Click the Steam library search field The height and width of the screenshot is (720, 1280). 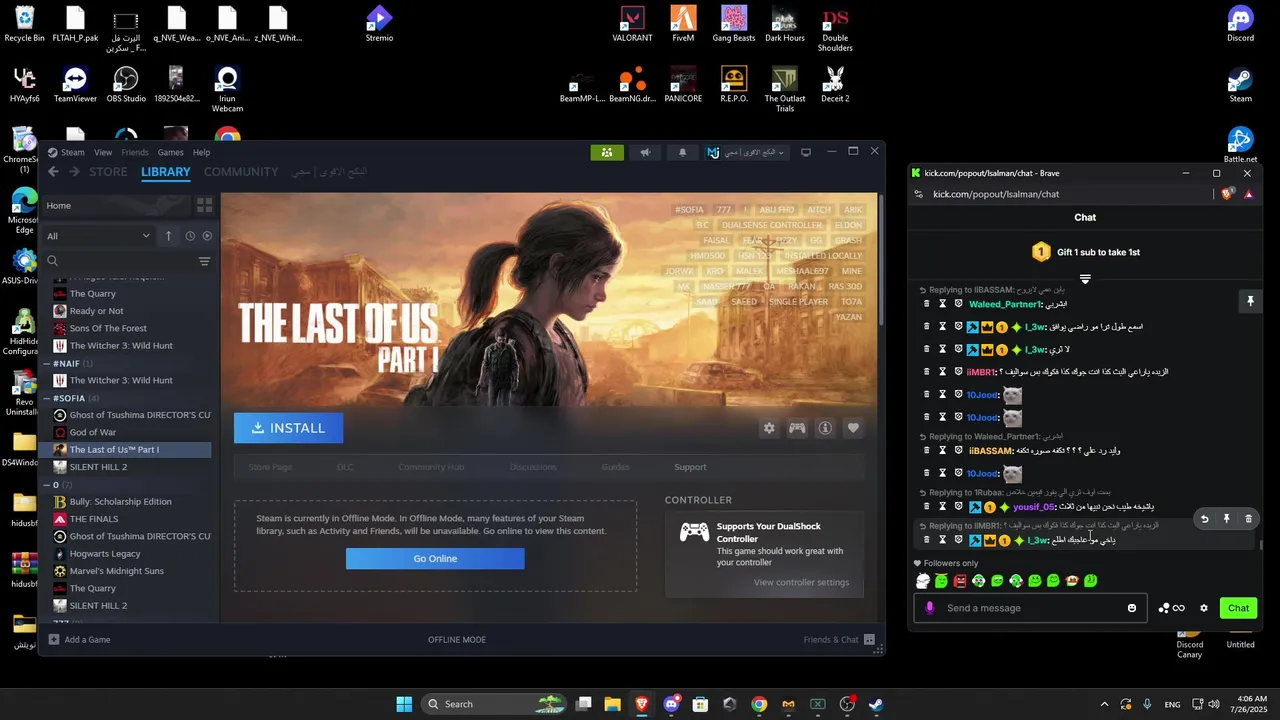[118, 261]
